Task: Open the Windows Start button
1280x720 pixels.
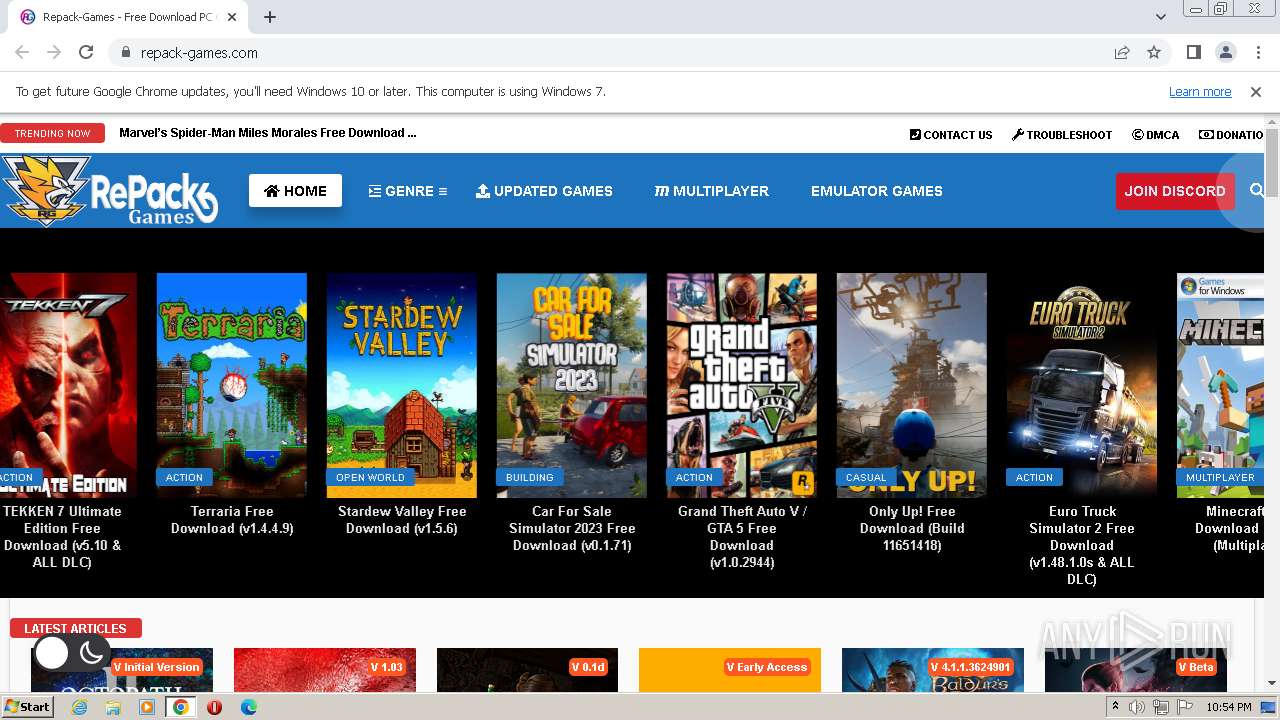Action: point(27,707)
